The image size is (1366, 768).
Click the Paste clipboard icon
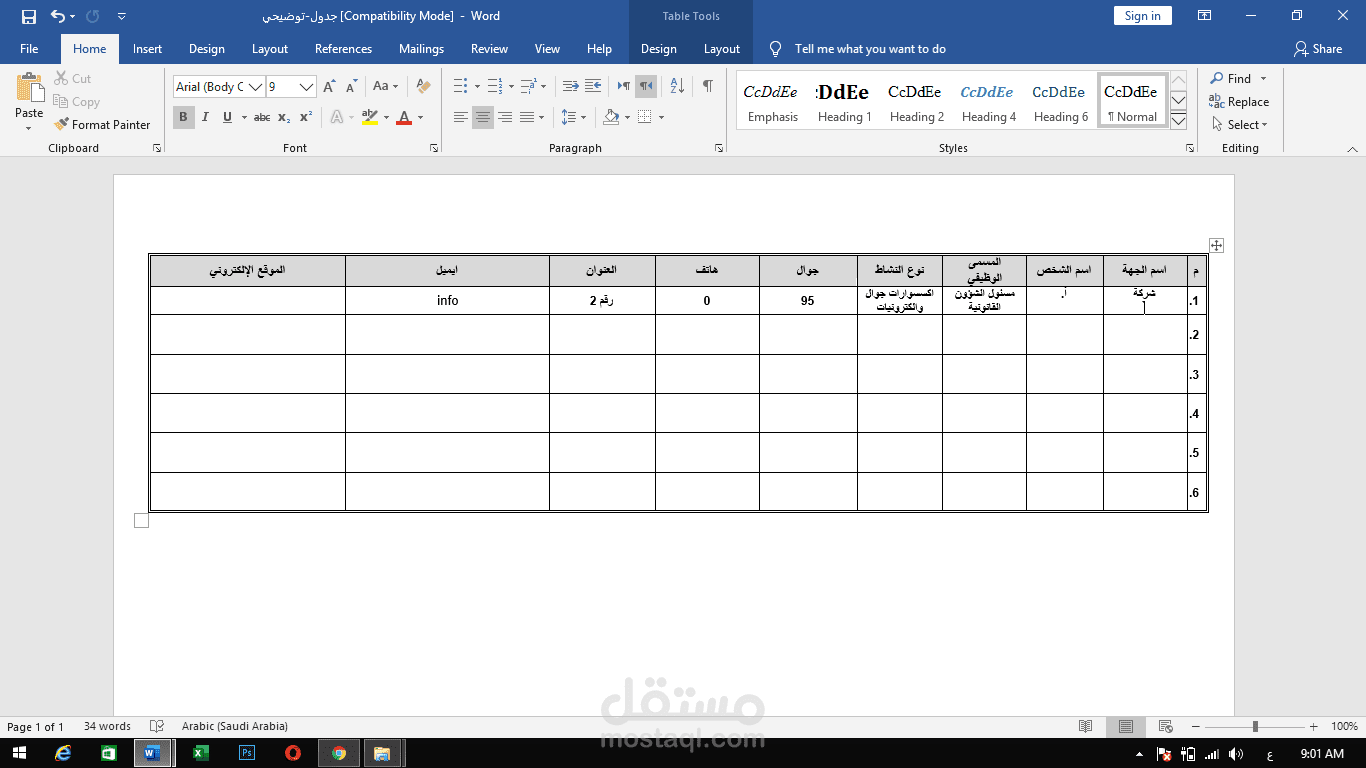29,88
